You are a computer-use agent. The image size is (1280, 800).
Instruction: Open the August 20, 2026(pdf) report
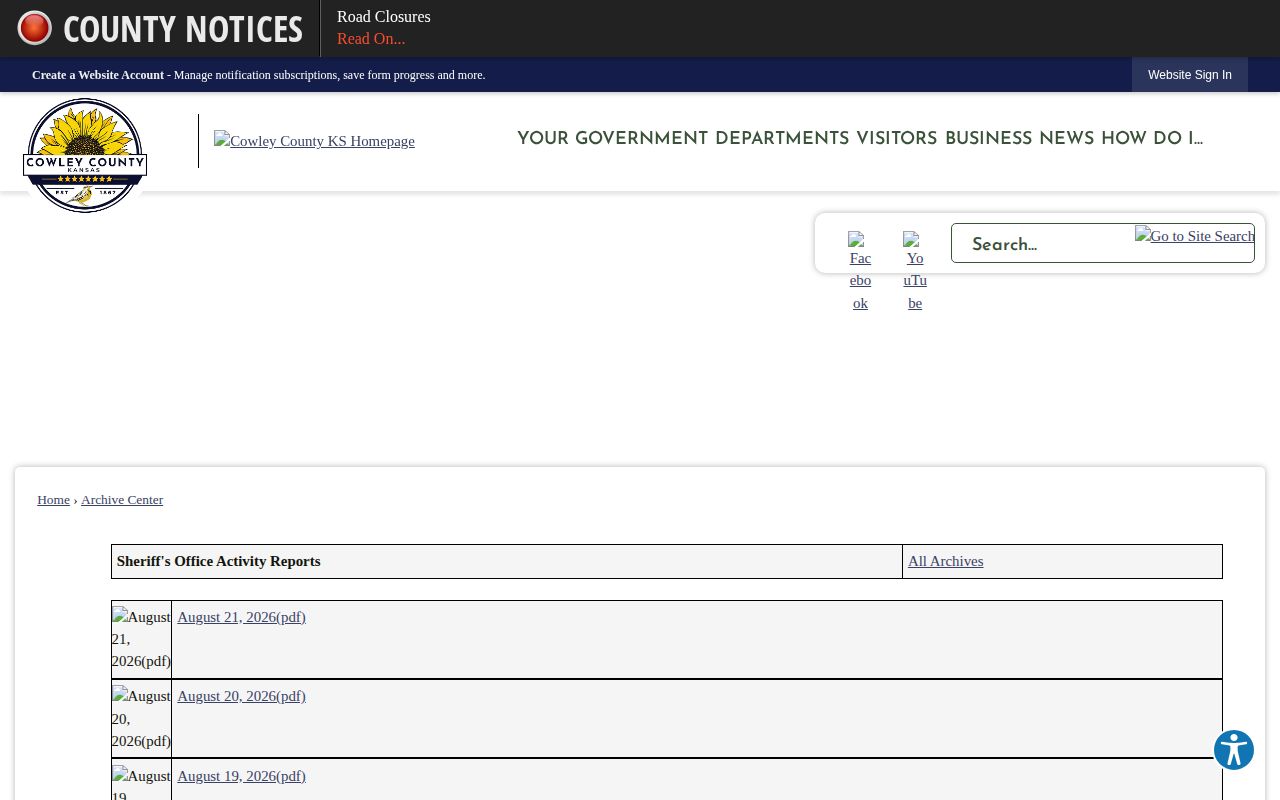click(241, 697)
